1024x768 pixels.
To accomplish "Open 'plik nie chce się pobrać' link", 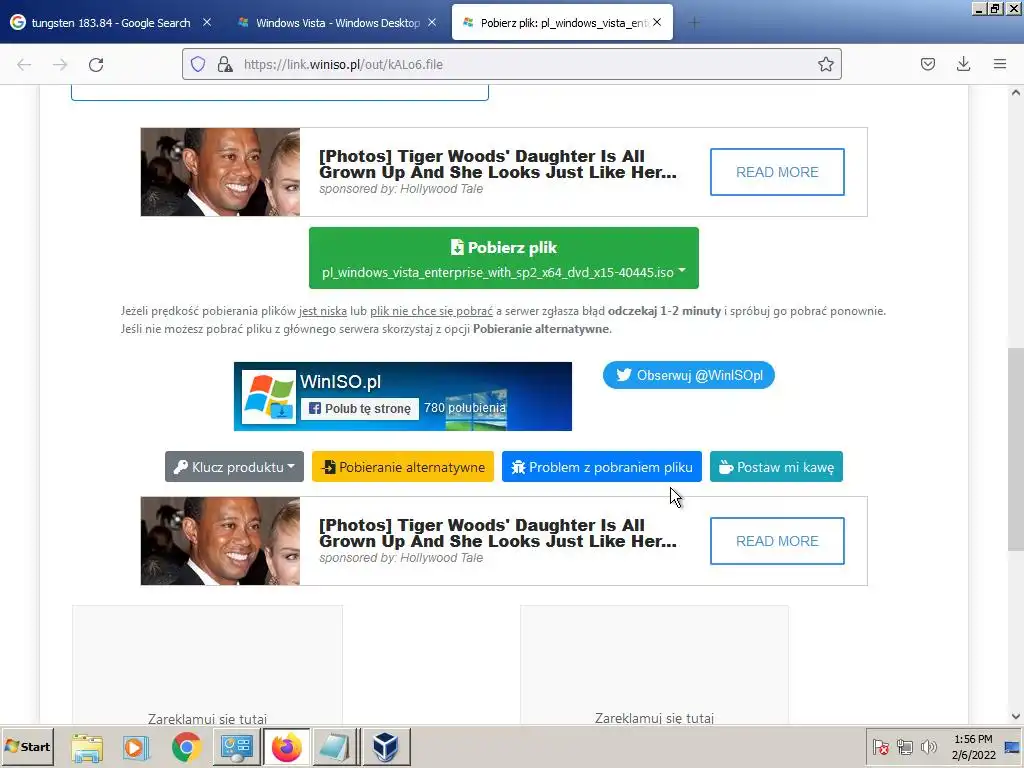I will tap(432, 311).
